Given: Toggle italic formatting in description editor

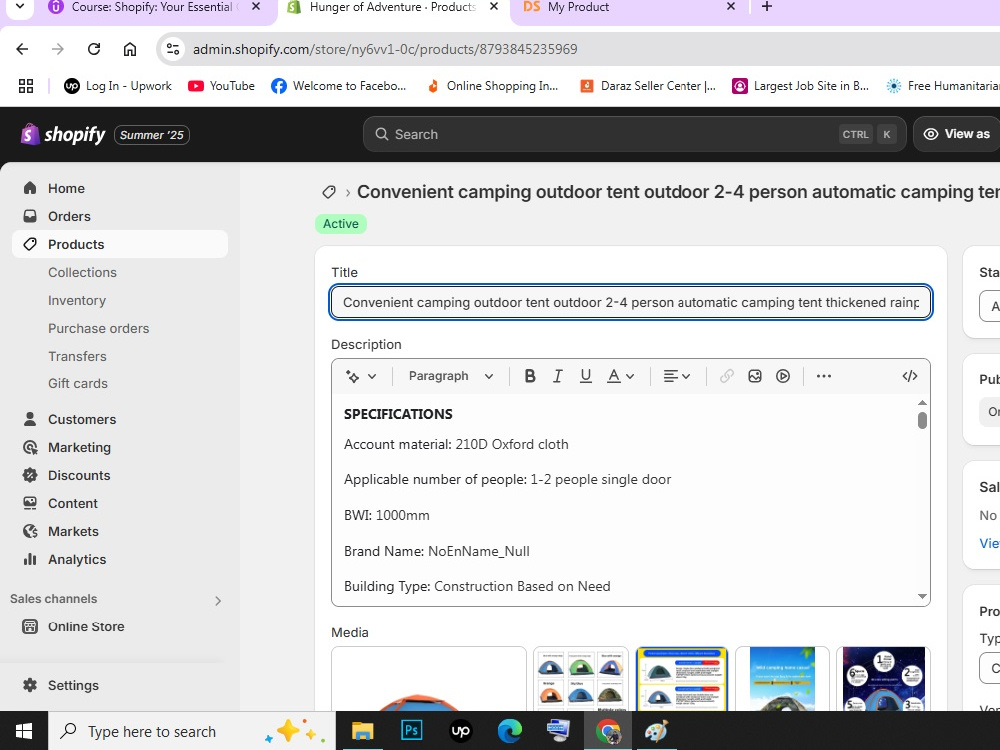Looking at the screenshot, I should point(557,376).
